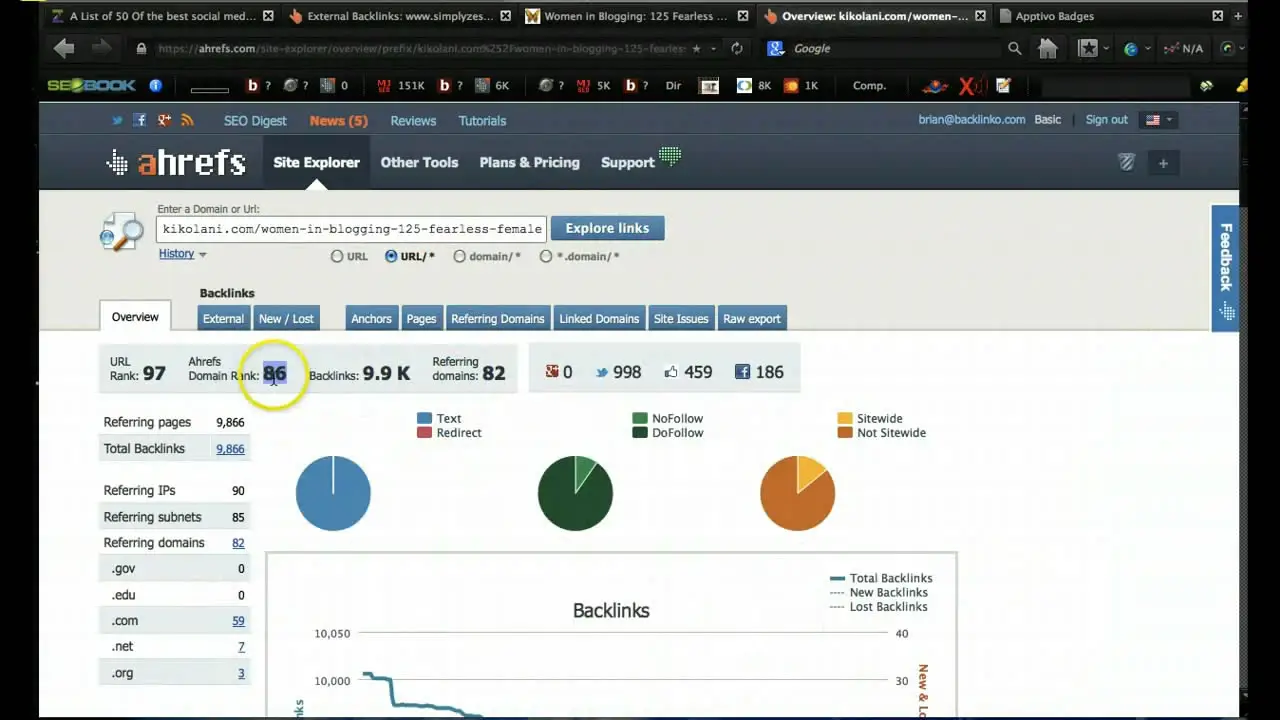This screenshot has height=720, width=1280.
Task: Select the URL radio button
Action: (x=337, y=257)
